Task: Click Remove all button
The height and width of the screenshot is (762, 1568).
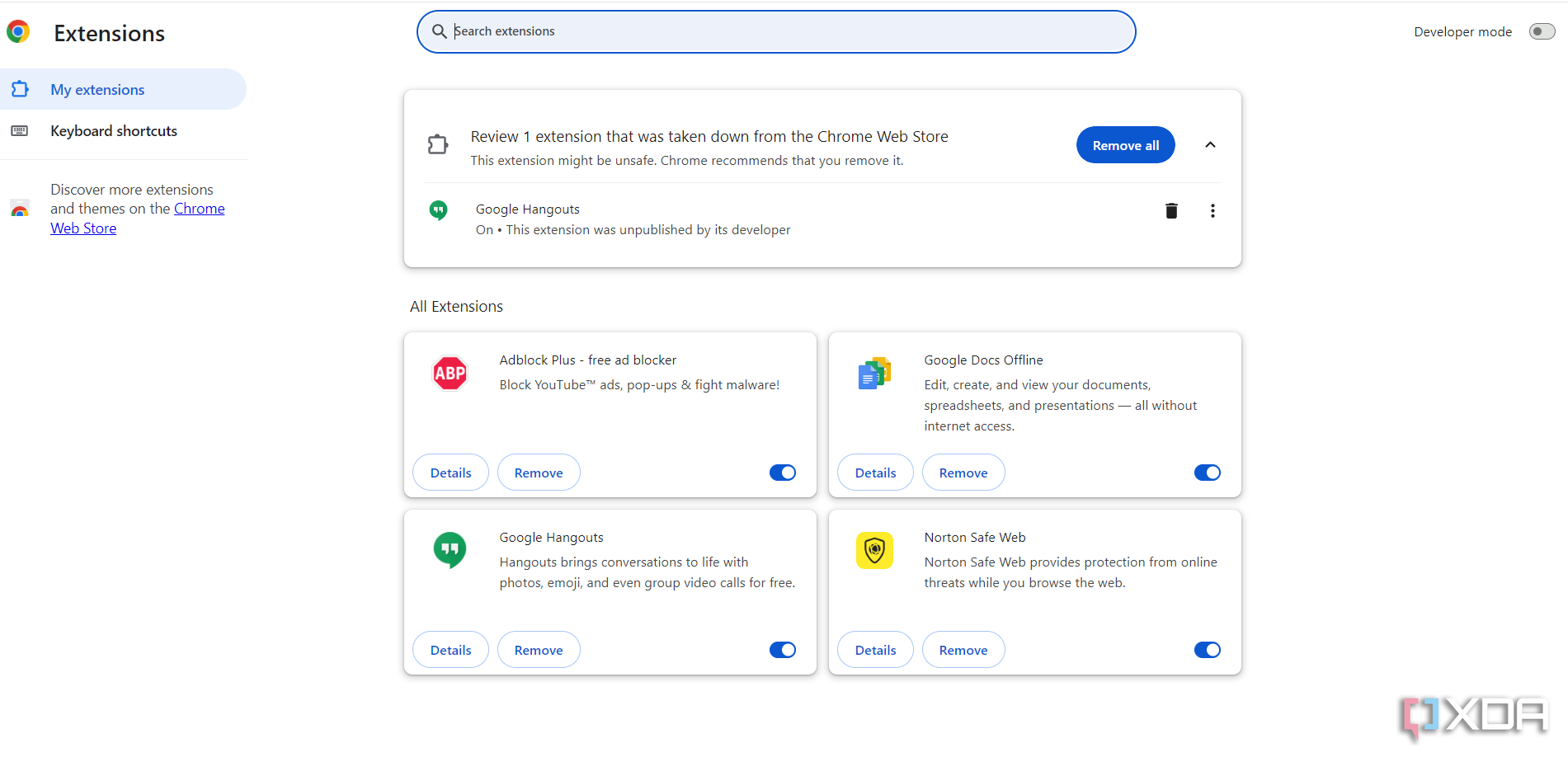Action: (x=1125, y=145)
